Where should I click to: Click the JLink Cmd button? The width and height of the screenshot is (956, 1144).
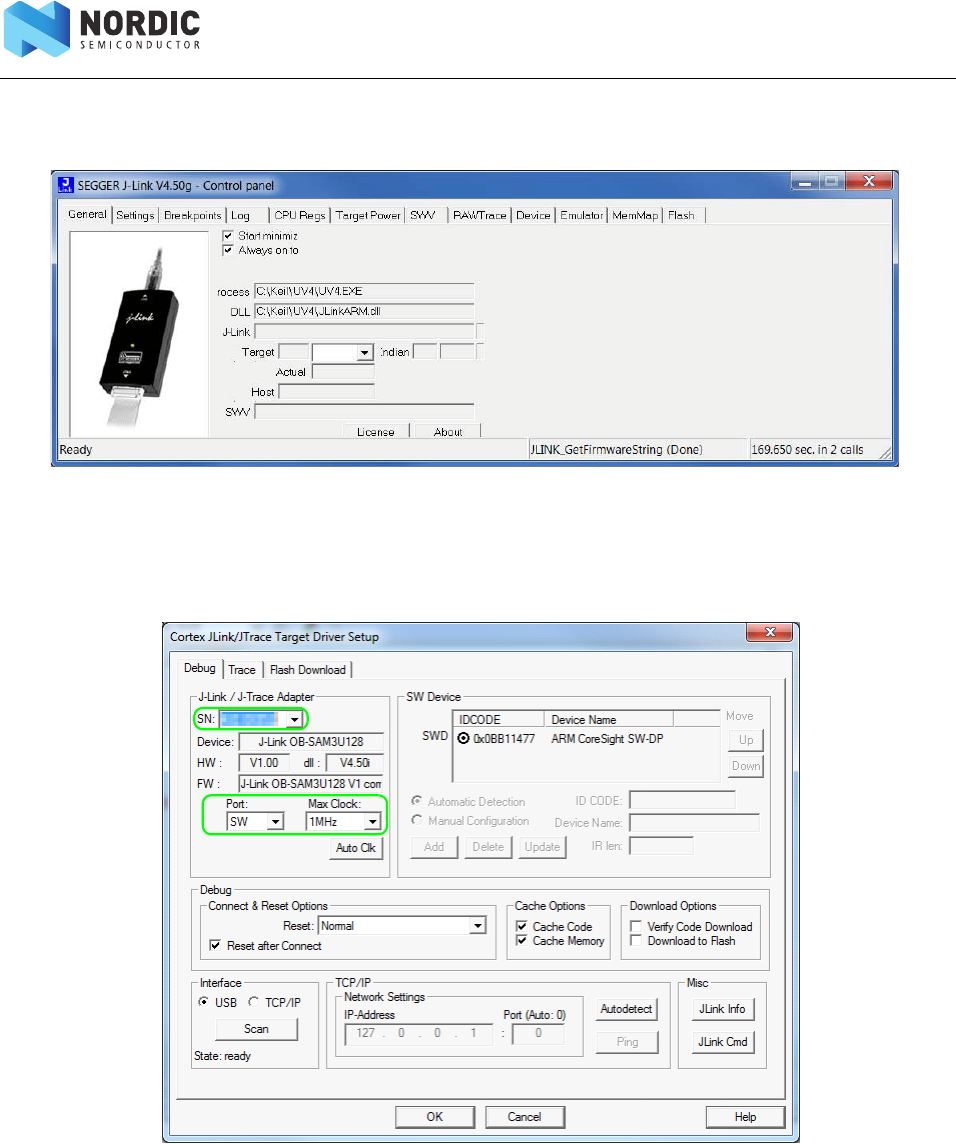pyautogui.click(x=722, y=1042)
